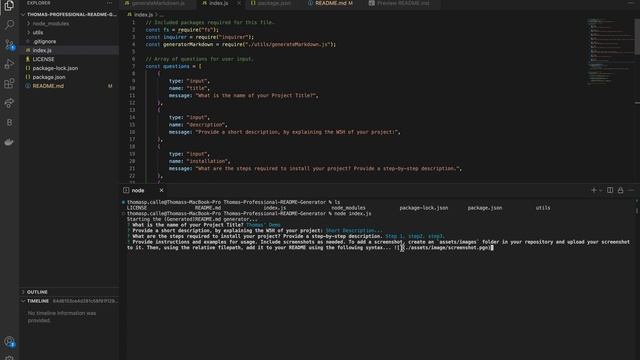640x360 pixels.
Task: Click code line 7 'const questions'
Action: (173, 66)
